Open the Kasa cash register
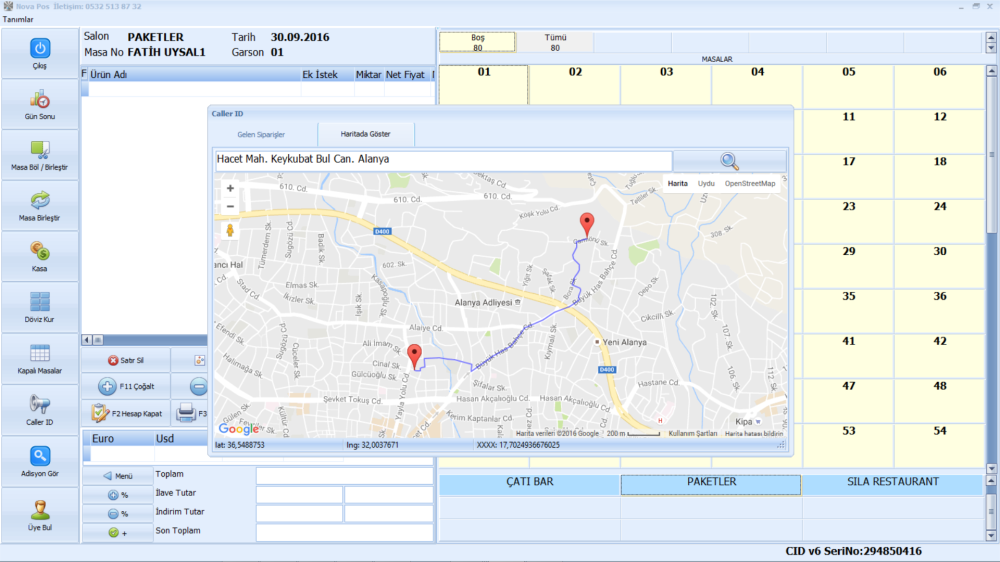The width and height of the screenshot is (1000, 562). tap(40, 252)
